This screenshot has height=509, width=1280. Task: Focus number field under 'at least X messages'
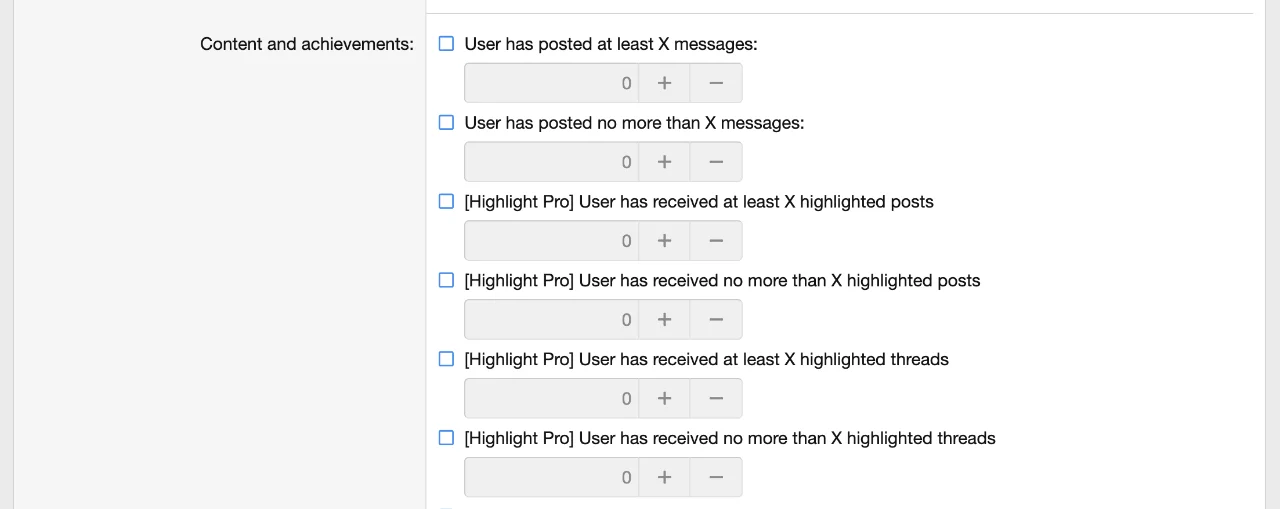(x=551, y=83)
